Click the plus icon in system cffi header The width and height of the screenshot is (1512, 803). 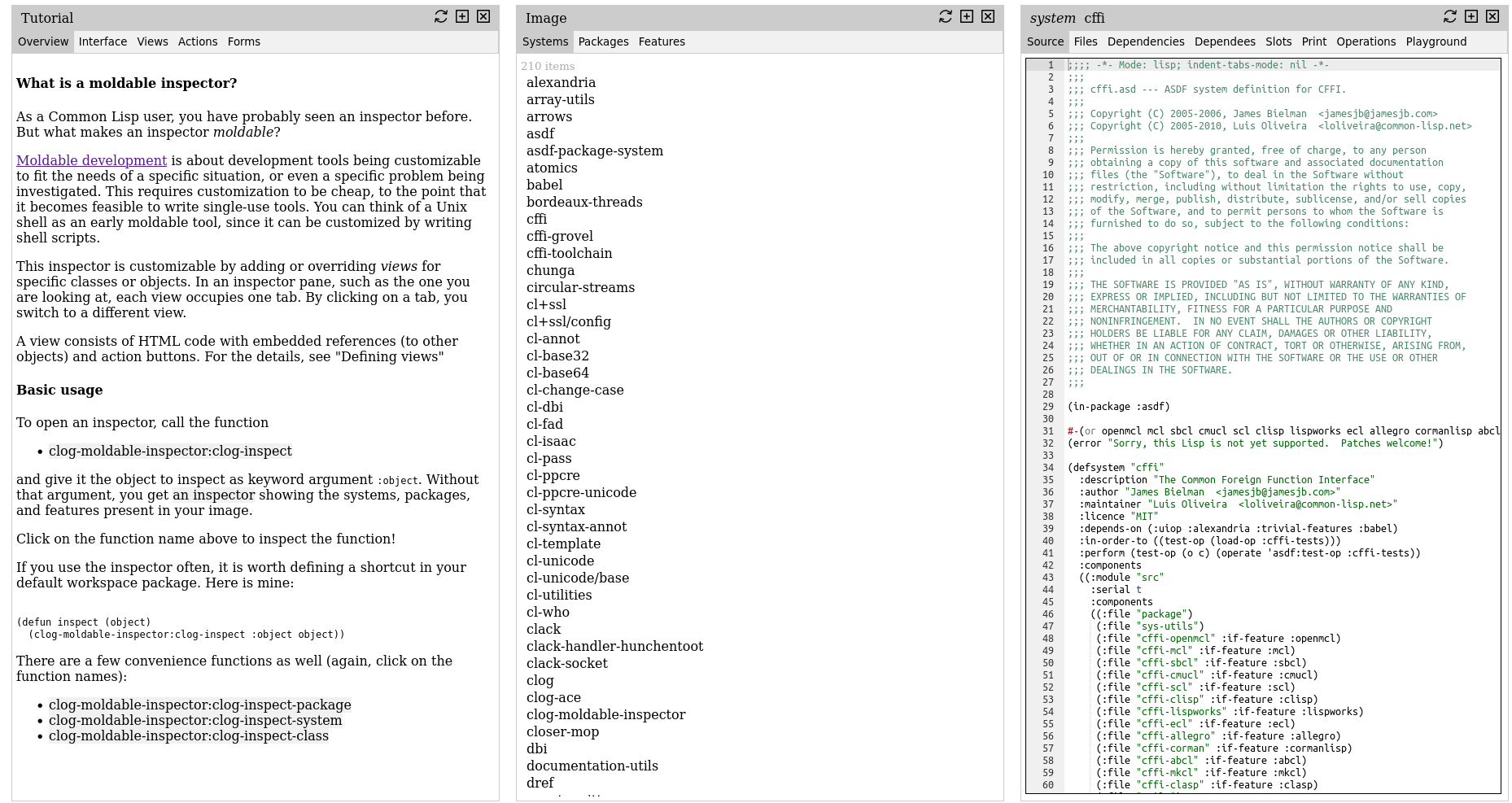[x=1471, y=17]
